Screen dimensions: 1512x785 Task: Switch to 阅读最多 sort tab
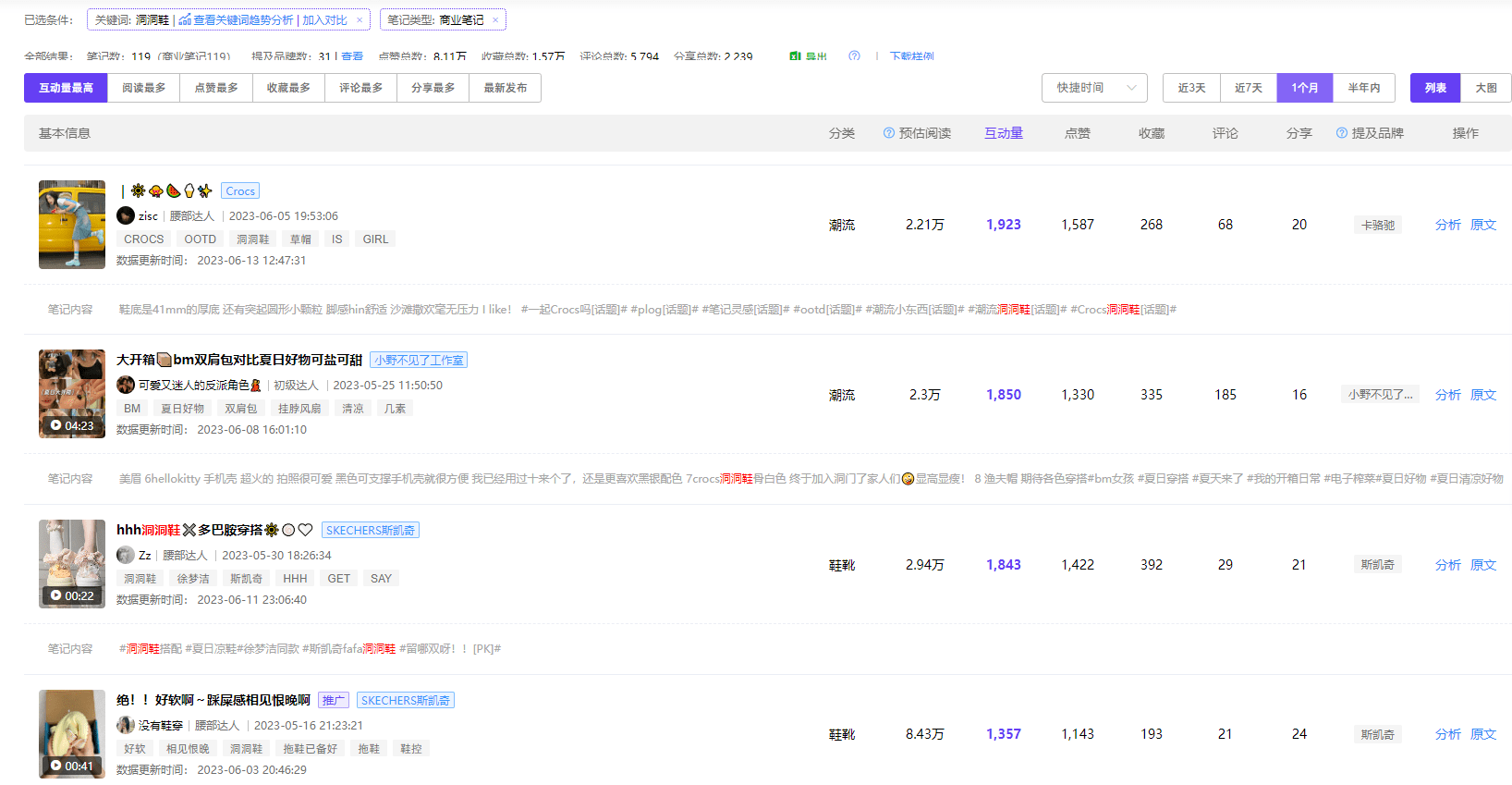pyautogui.click(x=144, y=88)
